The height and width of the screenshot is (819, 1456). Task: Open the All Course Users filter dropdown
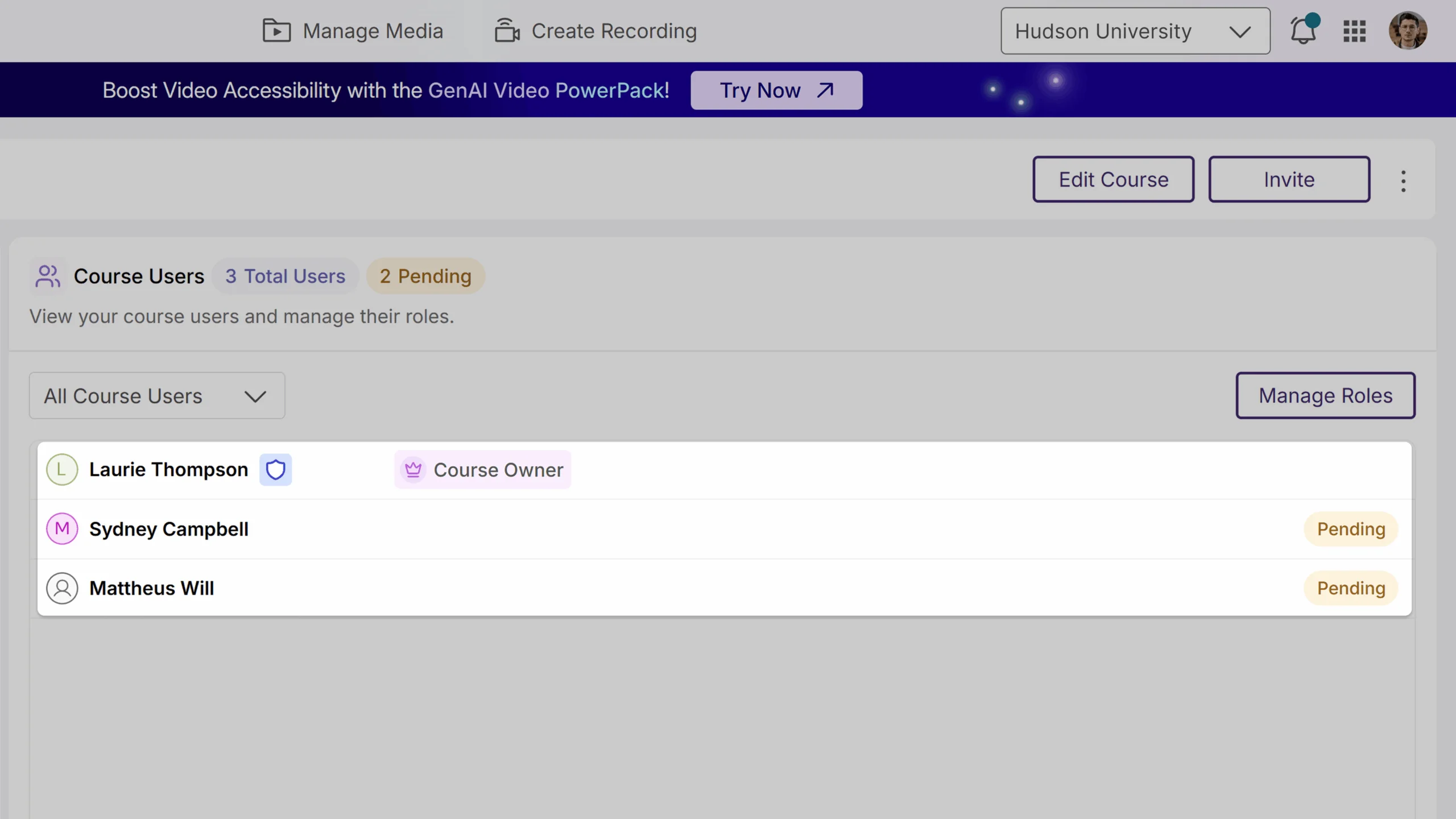point(156,396)
